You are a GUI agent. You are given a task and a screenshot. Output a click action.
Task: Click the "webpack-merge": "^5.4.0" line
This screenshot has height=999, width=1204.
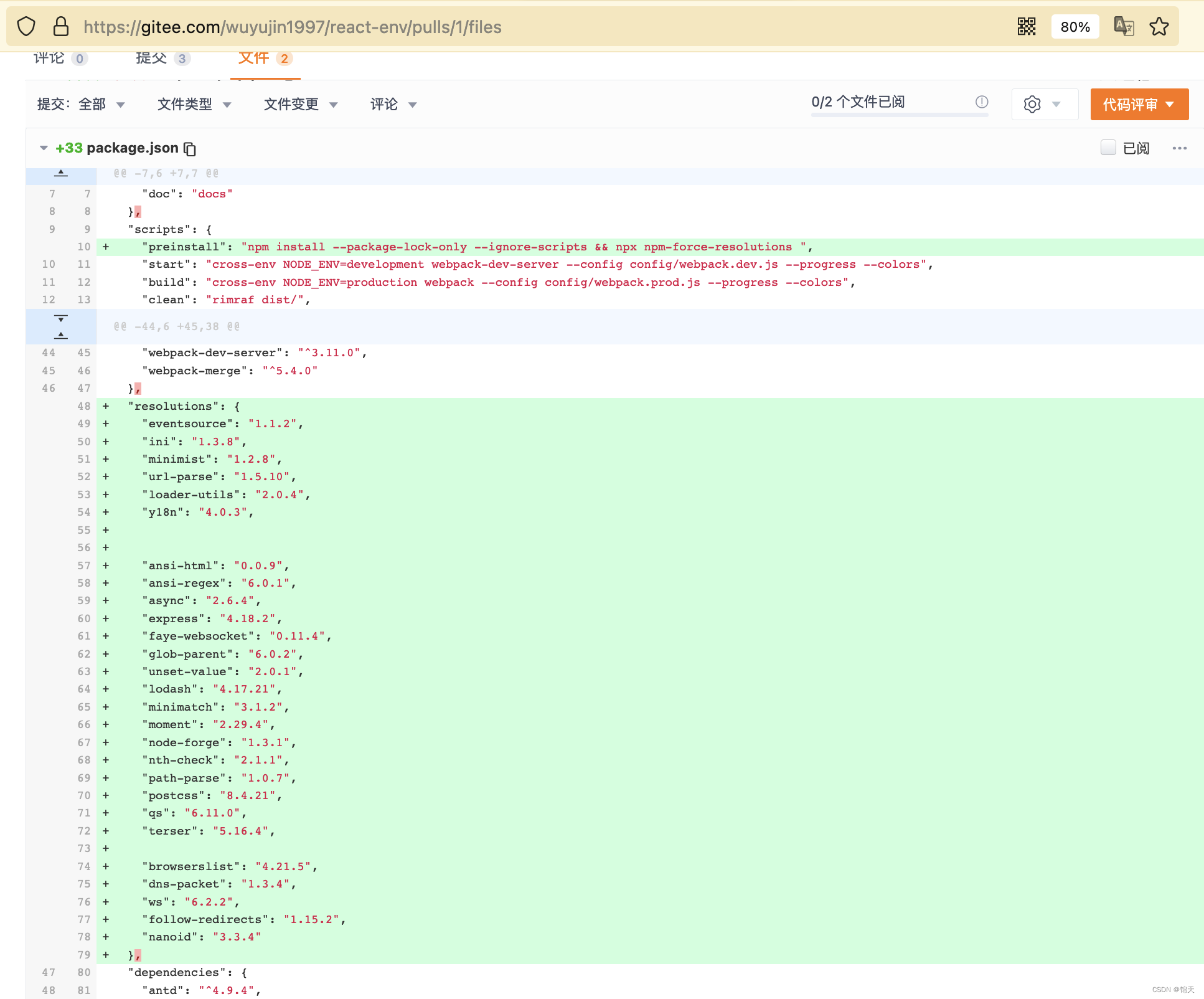coord(230,371)
